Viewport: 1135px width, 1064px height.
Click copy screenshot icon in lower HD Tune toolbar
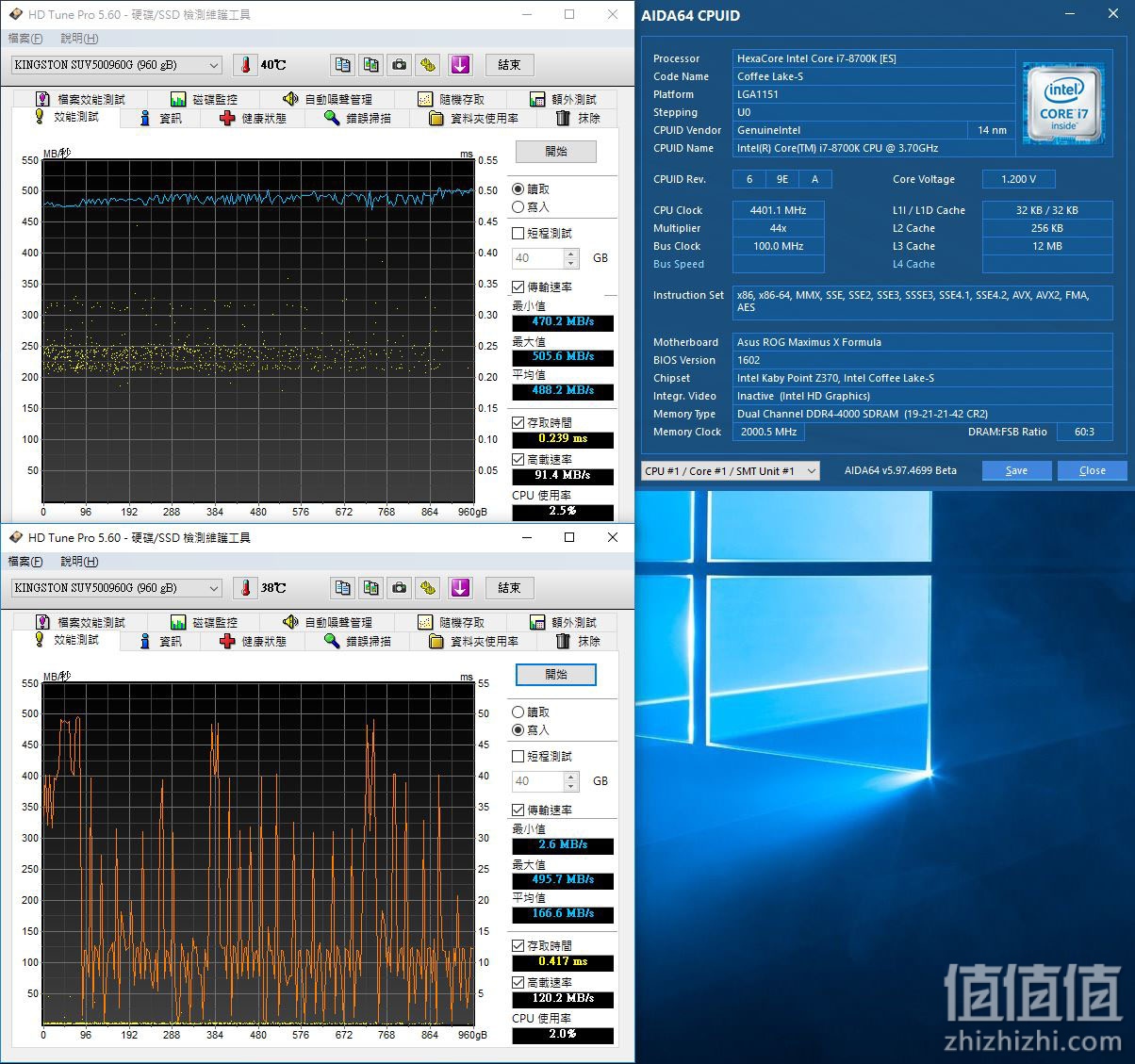[x=371, y=588]
